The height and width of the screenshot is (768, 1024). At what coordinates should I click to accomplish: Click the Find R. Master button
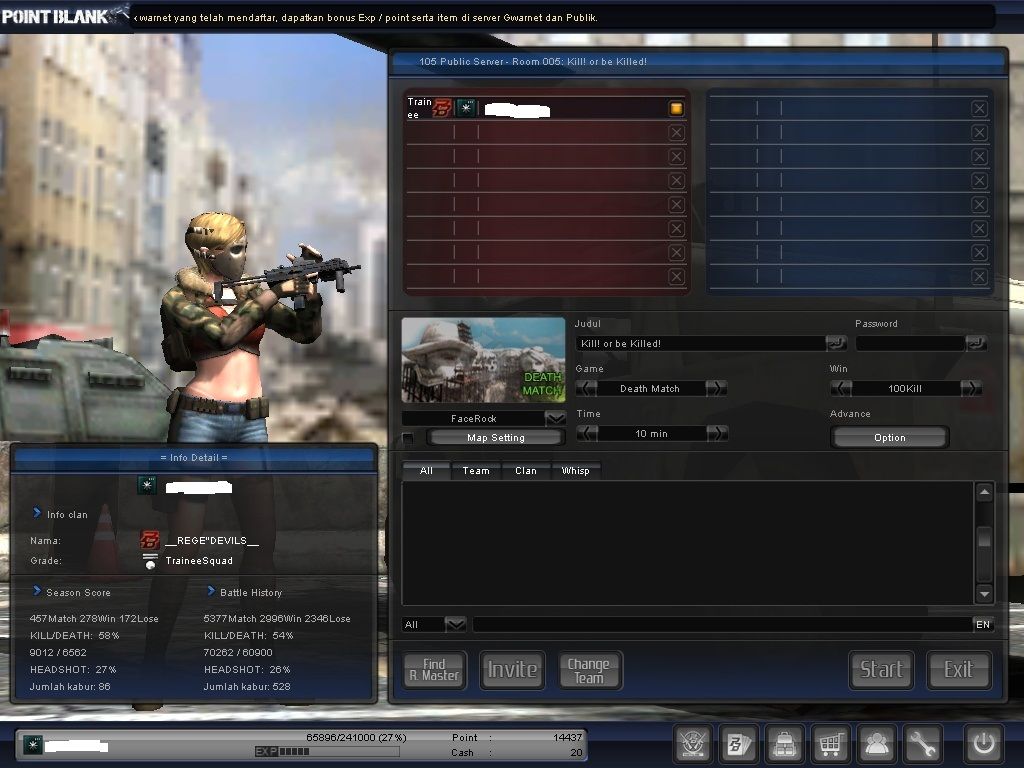click(x=434, y=670)
